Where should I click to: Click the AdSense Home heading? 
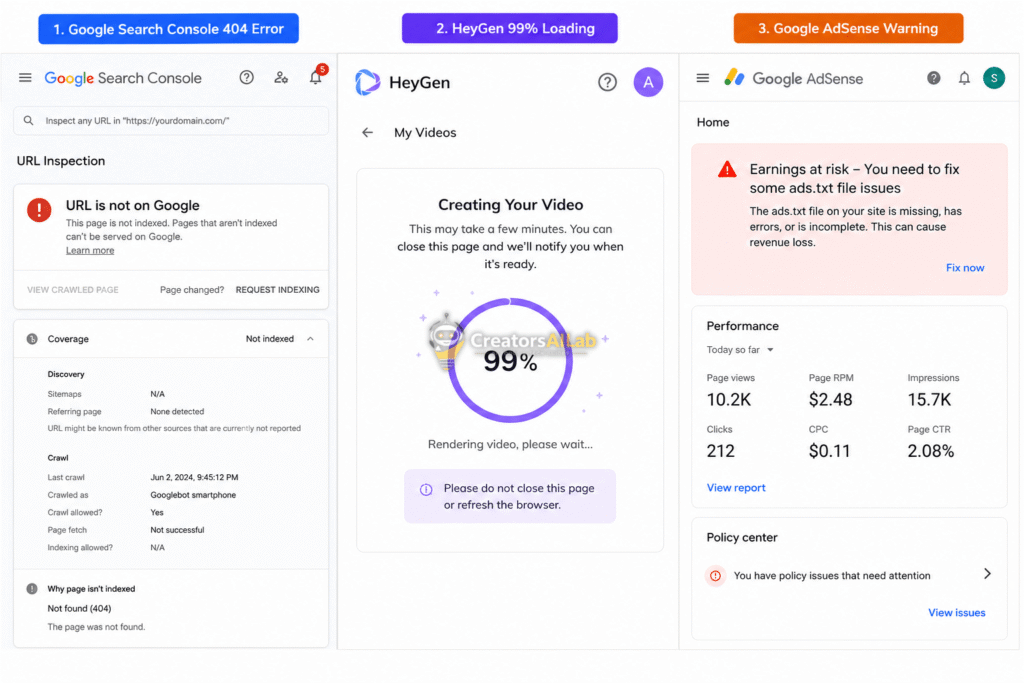pos(712,122)
